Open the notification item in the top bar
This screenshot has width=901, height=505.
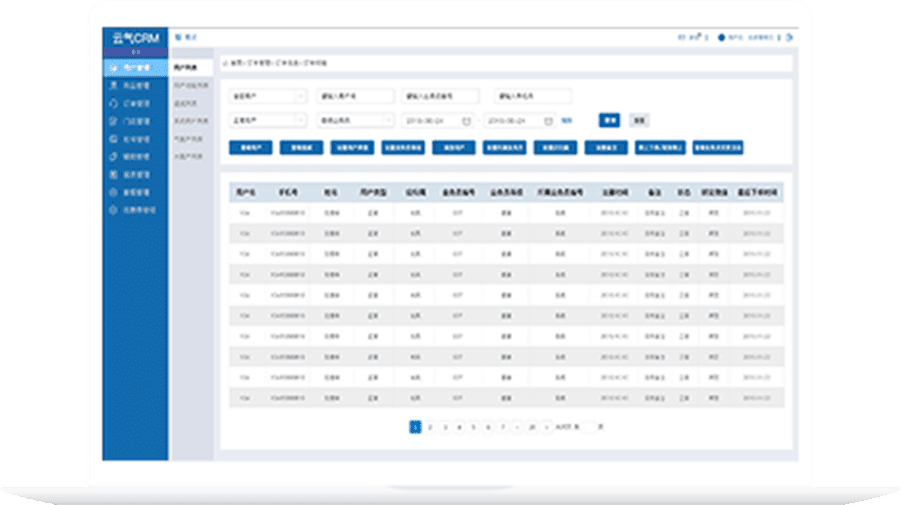(690, 37)
